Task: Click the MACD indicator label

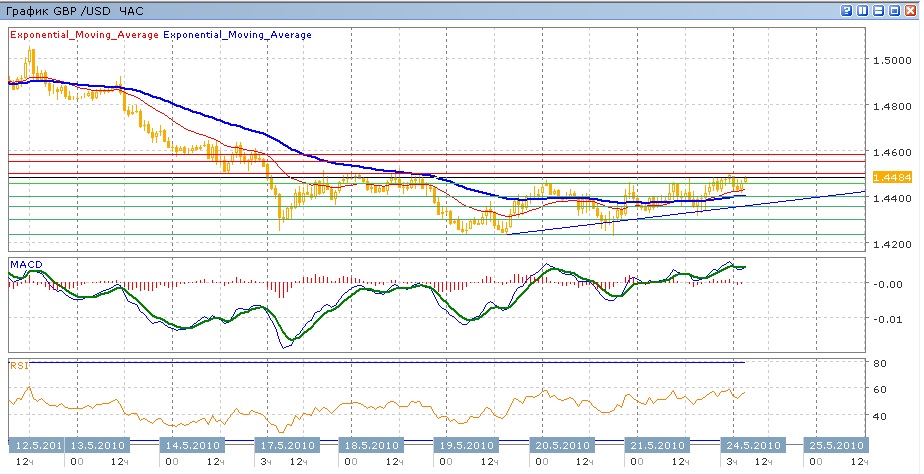Action: tap(25, 264)
